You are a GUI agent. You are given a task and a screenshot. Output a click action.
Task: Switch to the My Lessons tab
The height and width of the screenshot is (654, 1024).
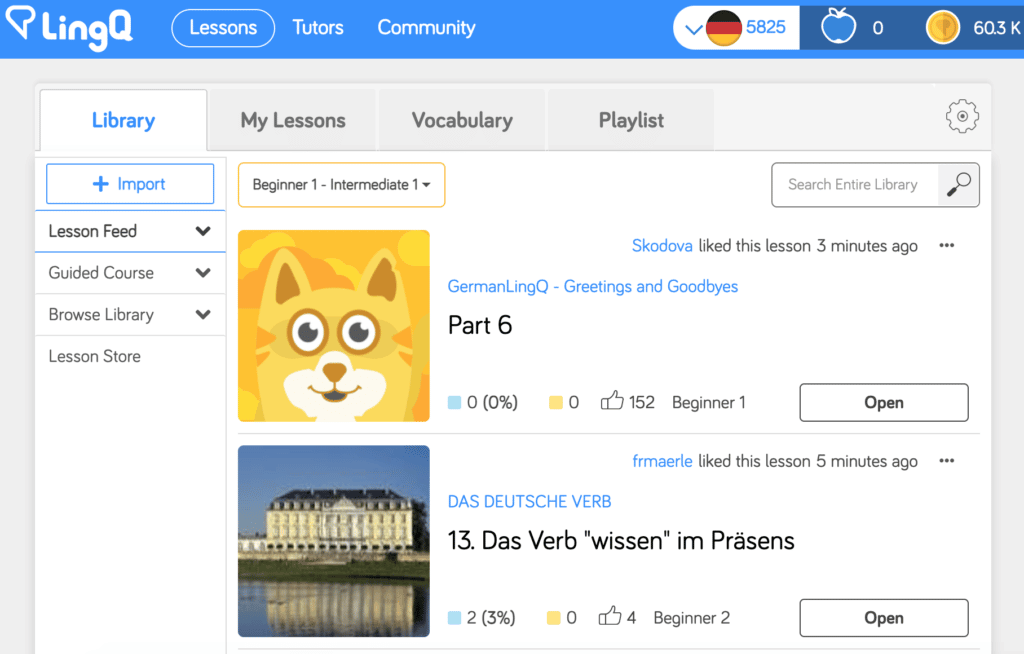point(292,120)
